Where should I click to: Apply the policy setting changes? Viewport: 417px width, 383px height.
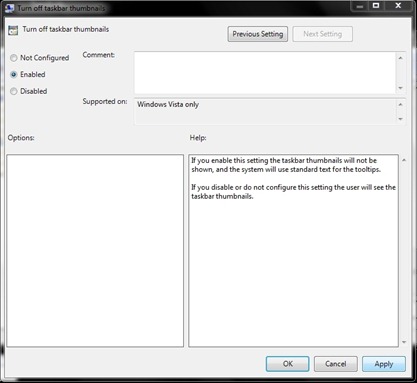click(x=384, y=364)
